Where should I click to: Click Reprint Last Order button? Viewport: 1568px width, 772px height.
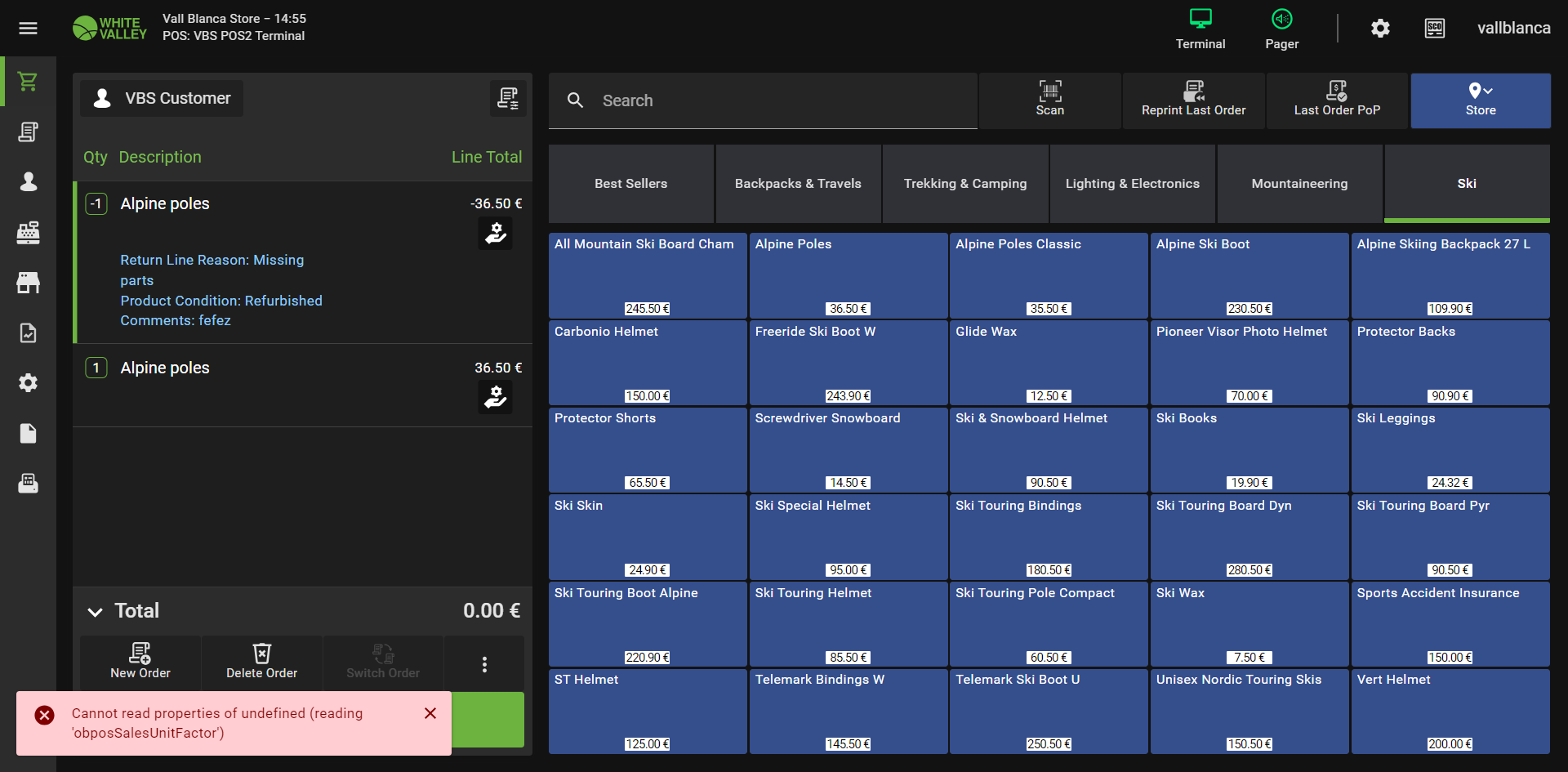[x=1193, y=100]
